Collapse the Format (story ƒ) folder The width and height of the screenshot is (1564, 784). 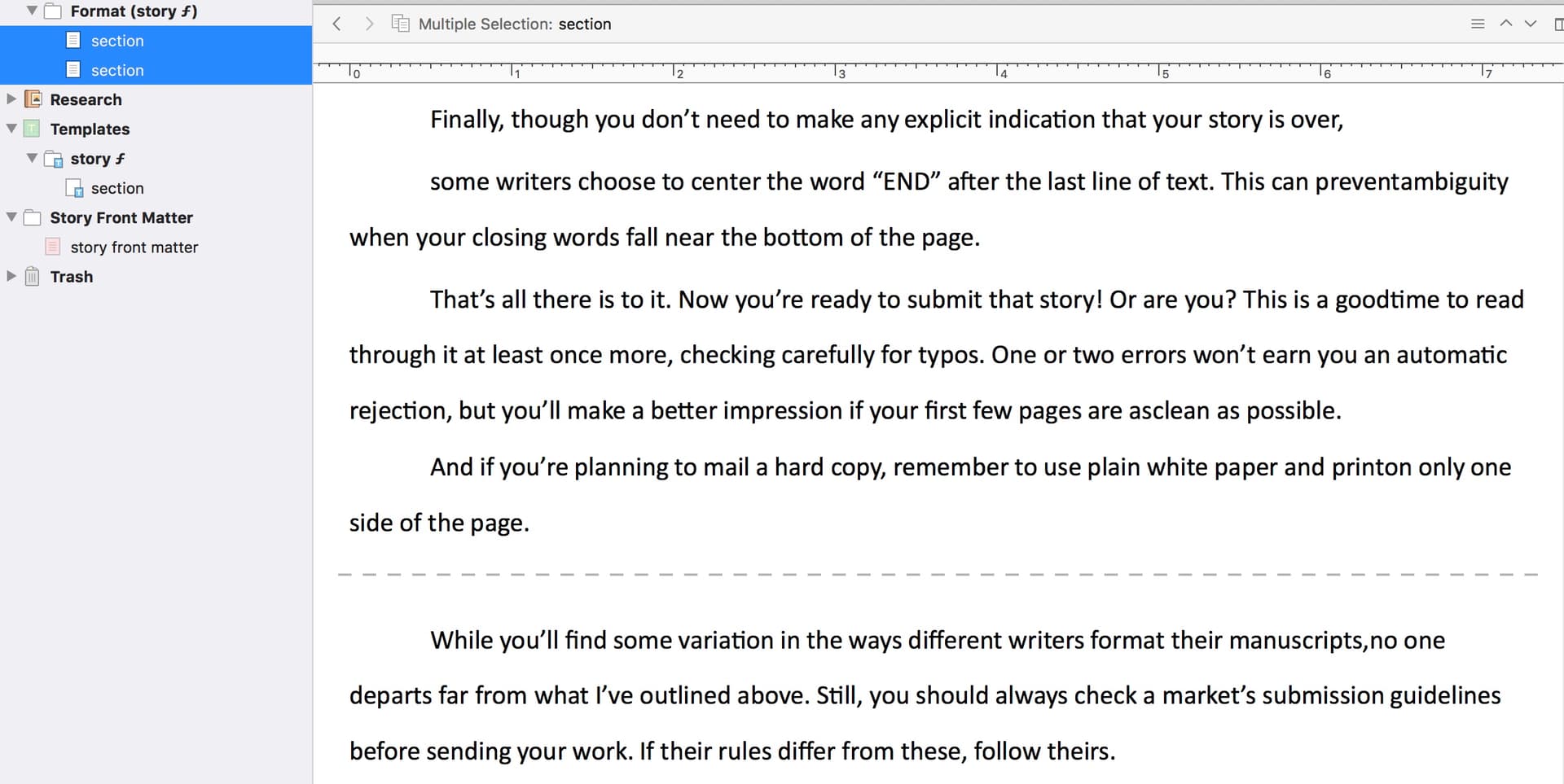[x=32, y=11]
